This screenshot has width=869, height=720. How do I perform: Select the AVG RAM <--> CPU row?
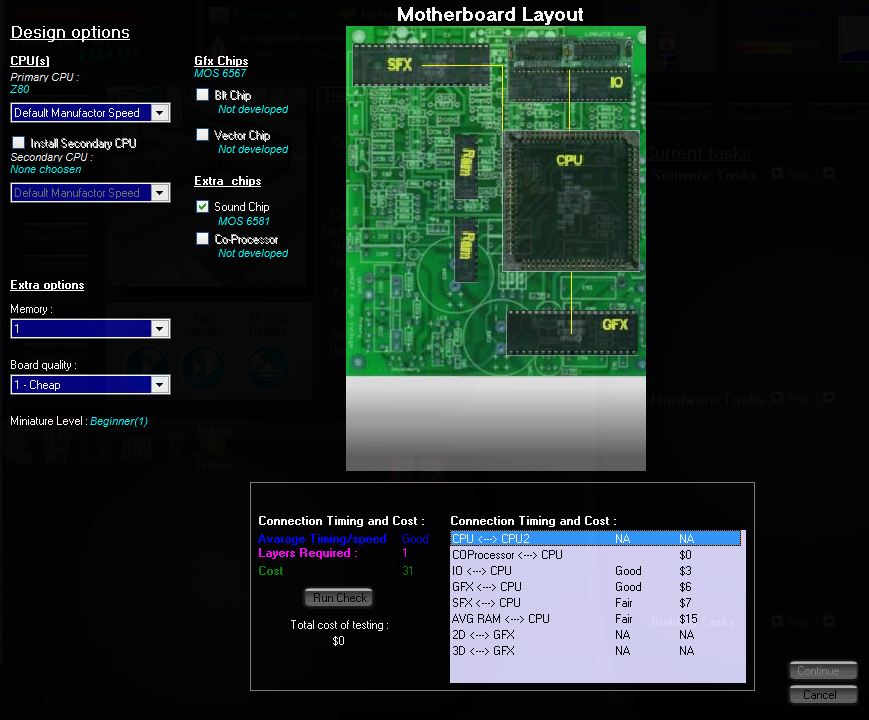pos(596,619)
